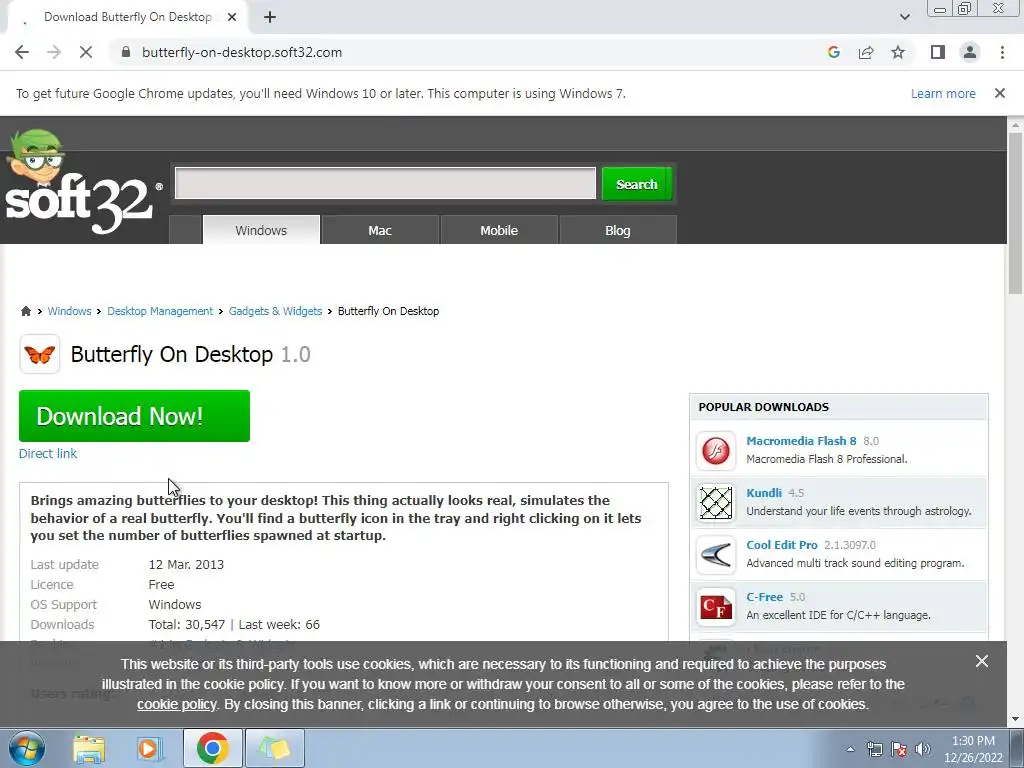Open Gadgets & Widgets breadcrumb link
Screen dimensions: 1024x768
[275, 311]
